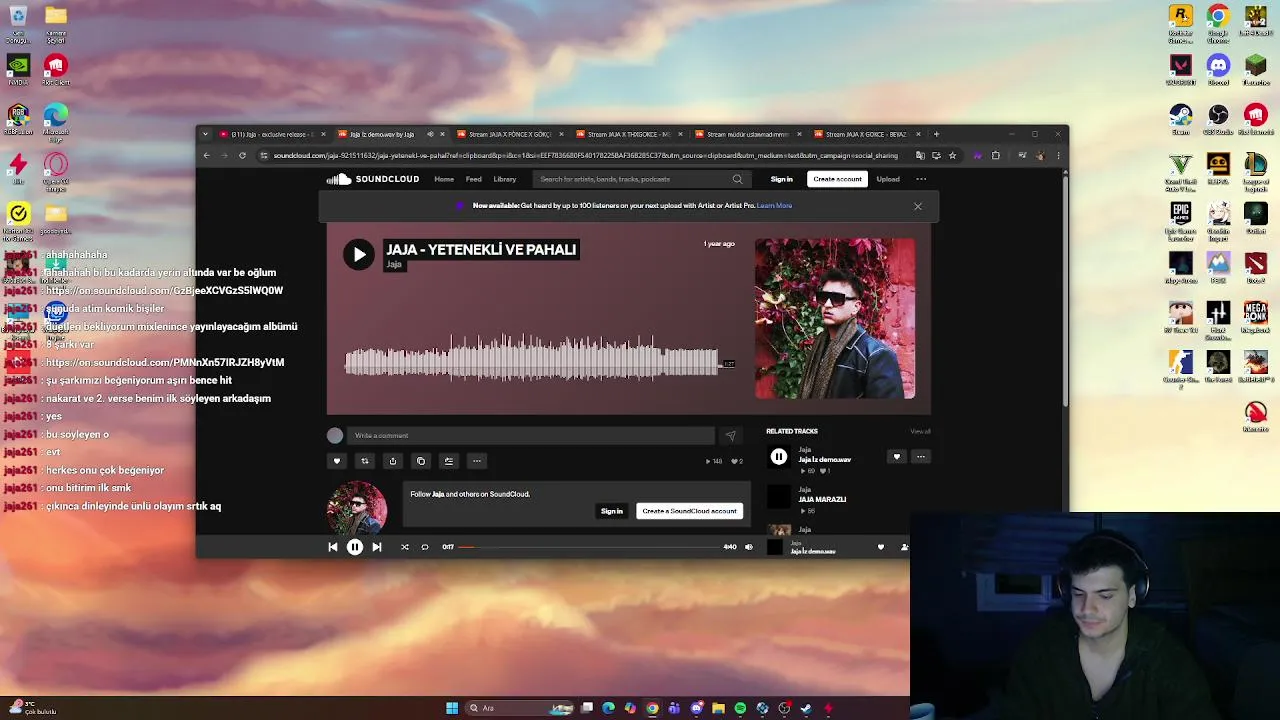Screen dimensions: 1280x720
Task: Toggle repeat in the bottom player bar
Action: pos(425,547)
